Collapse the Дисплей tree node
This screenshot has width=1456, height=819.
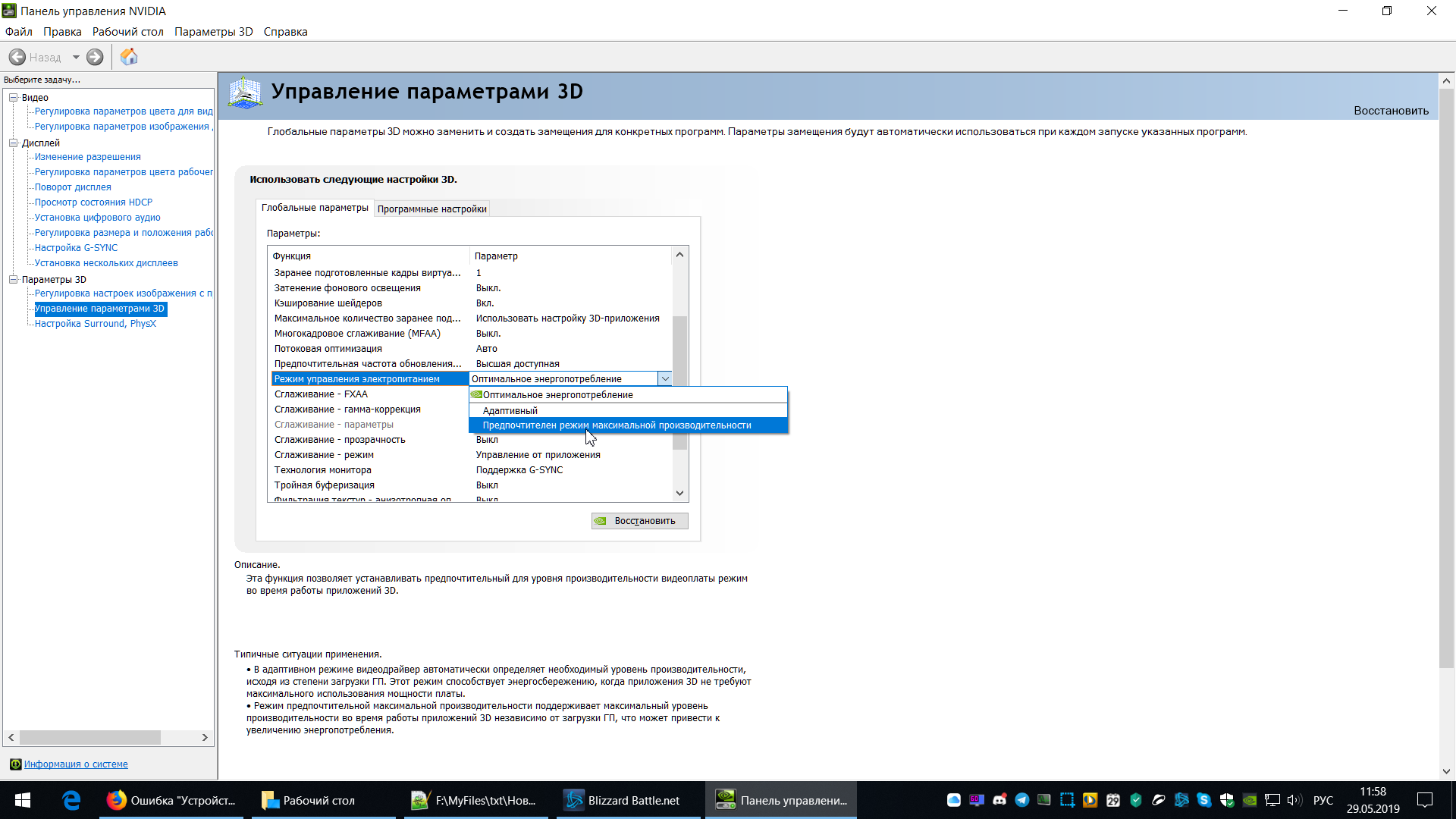click(x=13, y=143)
